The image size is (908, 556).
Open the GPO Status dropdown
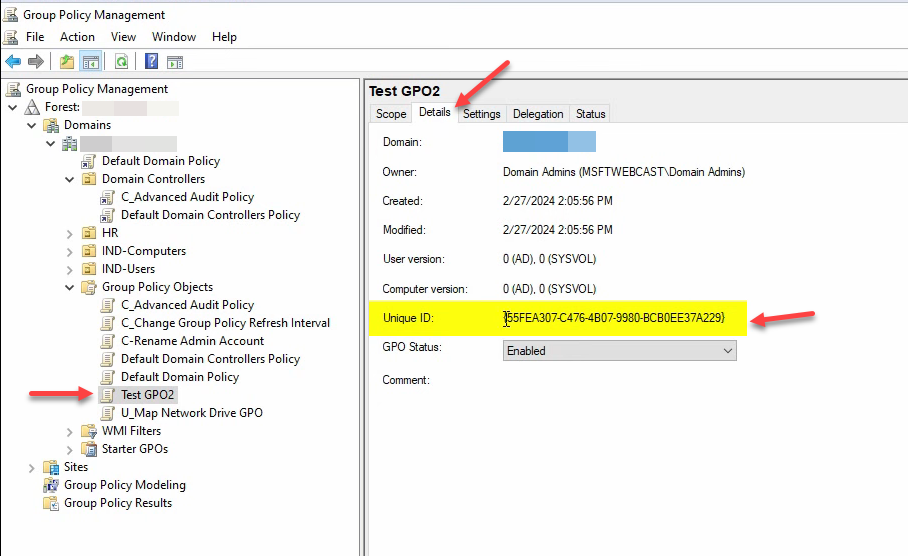[x=620, y=351]
